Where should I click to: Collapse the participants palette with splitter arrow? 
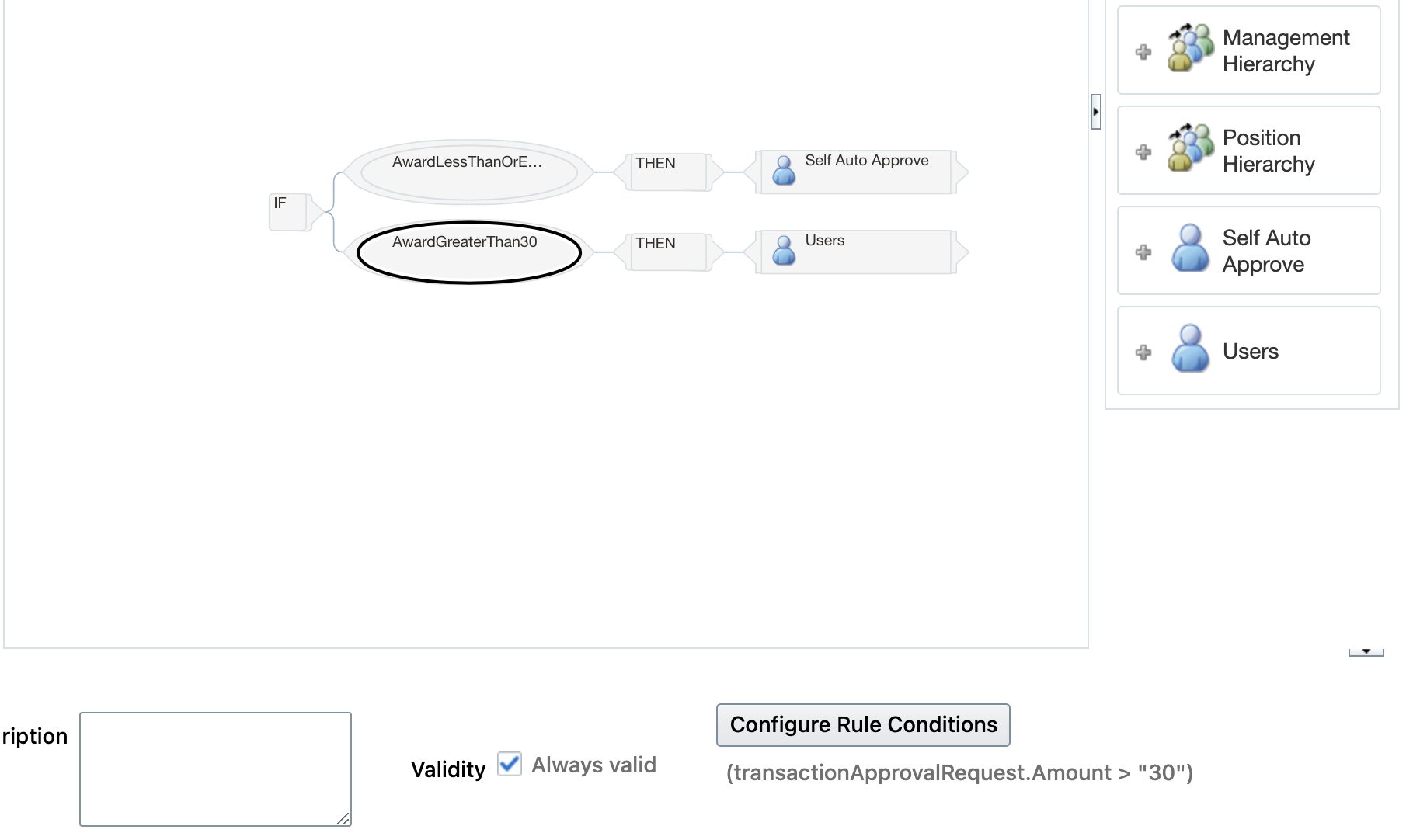[1095, 112]
